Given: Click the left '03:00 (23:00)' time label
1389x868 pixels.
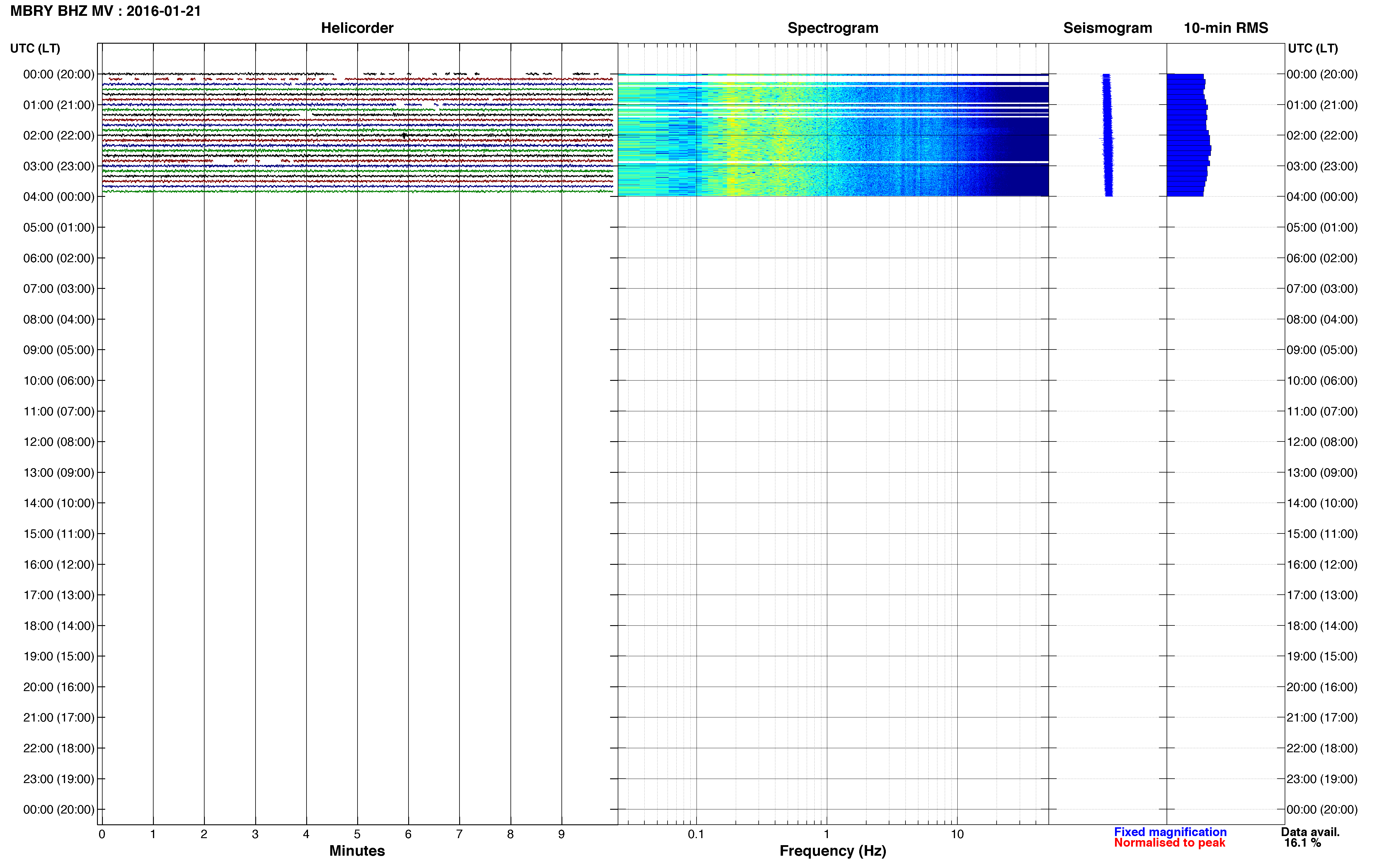Looking at the screenshot, I should click(59, 166).
